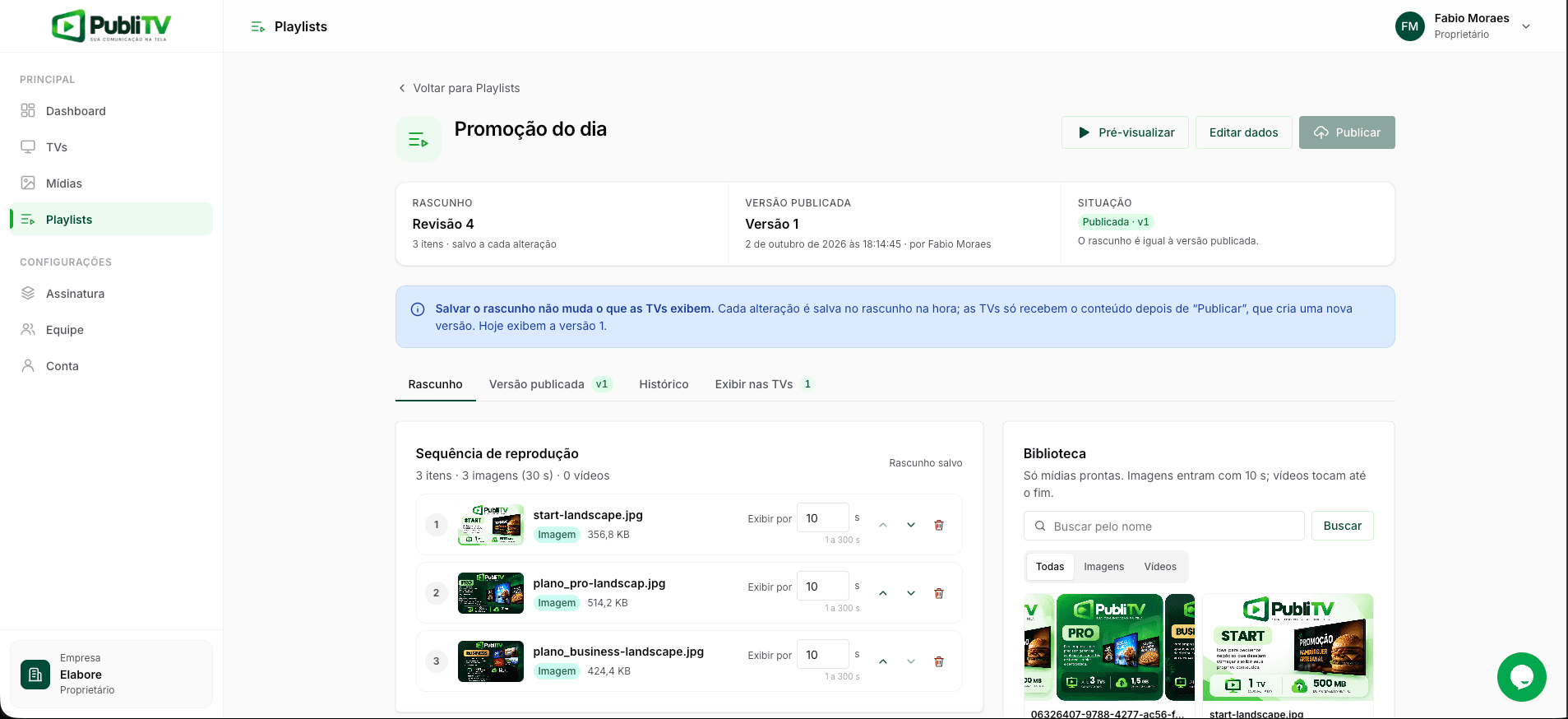Click Buscar in the library

tap(1342, 526)
